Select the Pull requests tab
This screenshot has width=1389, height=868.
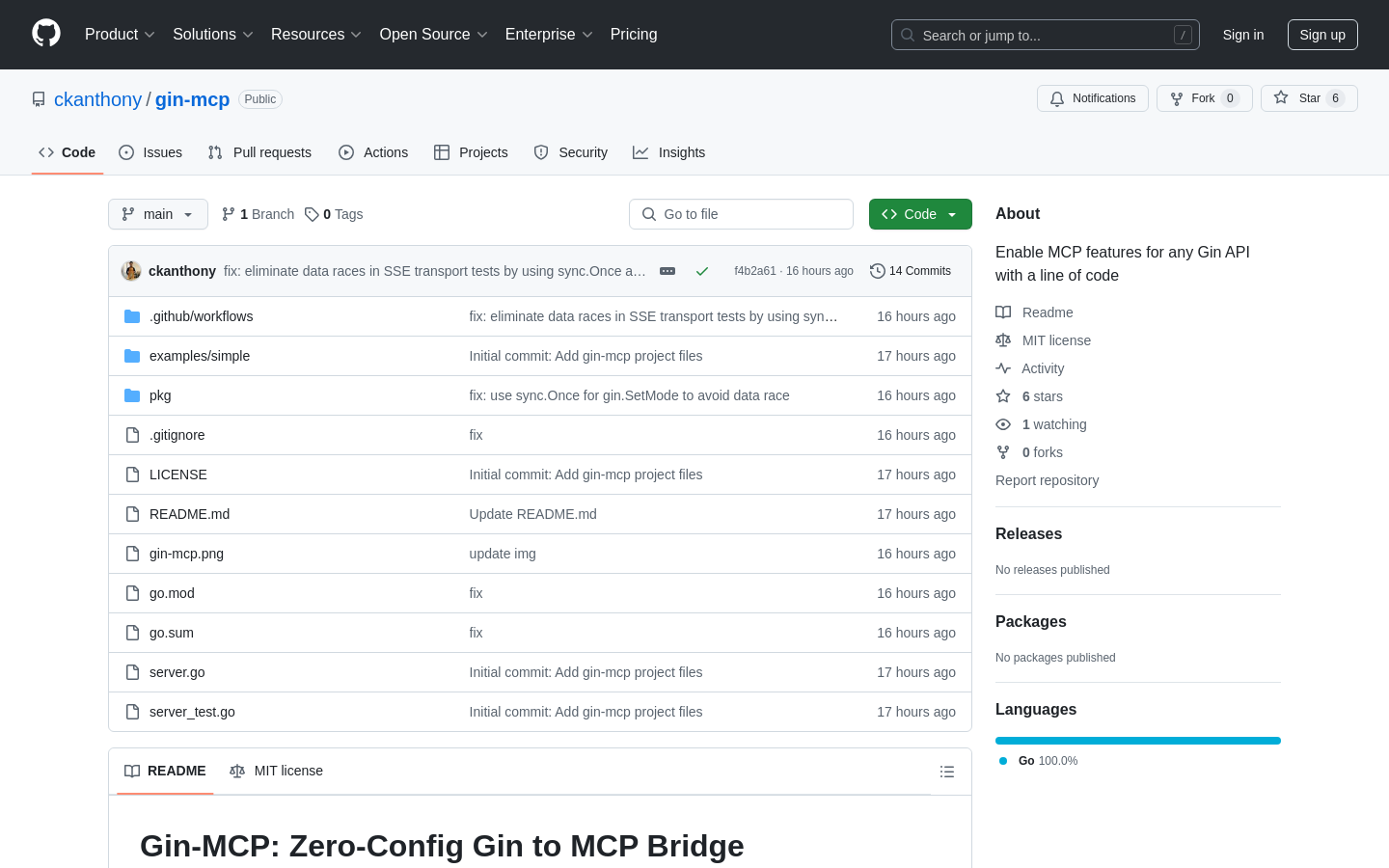(x=259, y=152)
